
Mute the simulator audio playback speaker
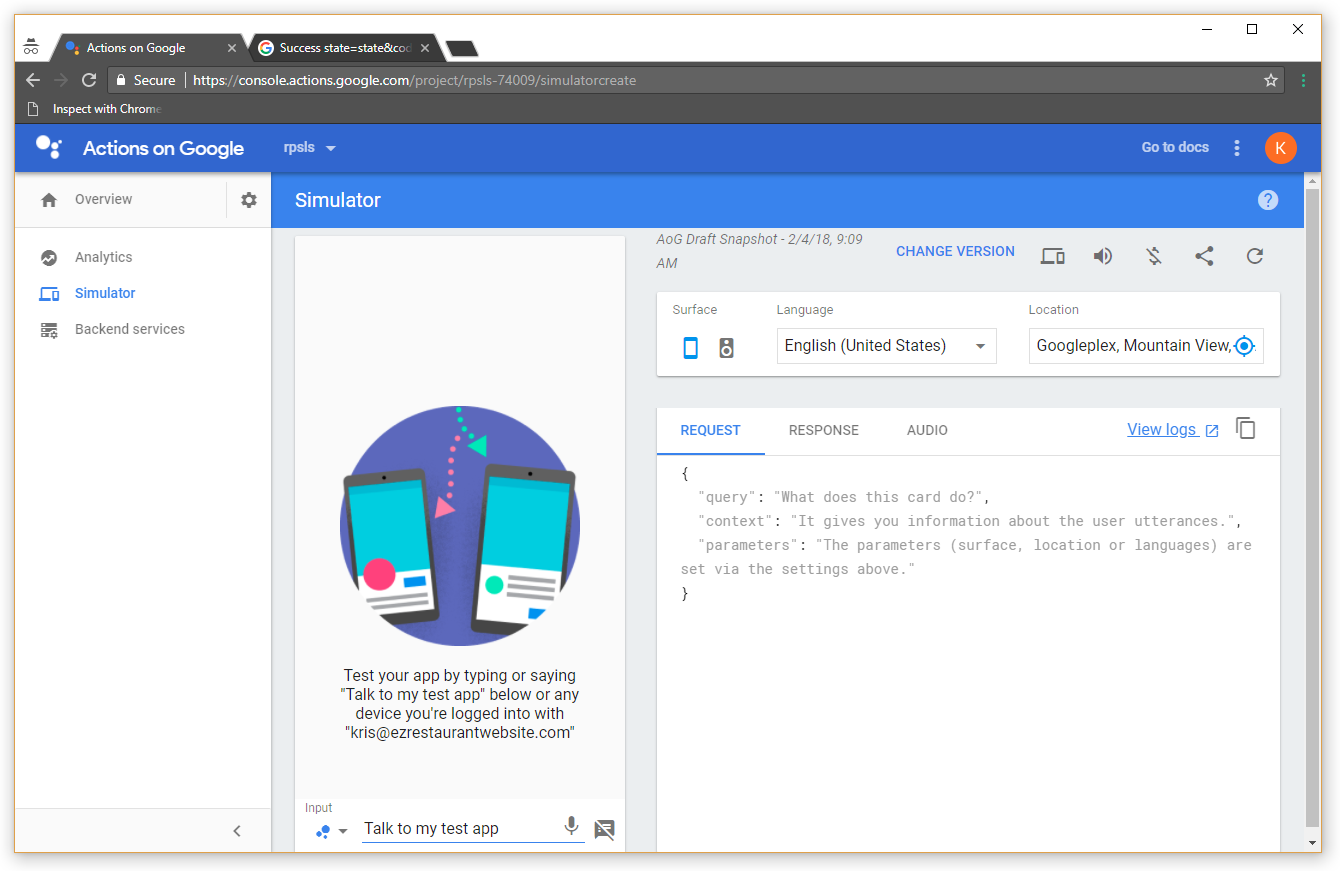point(1103,256)
